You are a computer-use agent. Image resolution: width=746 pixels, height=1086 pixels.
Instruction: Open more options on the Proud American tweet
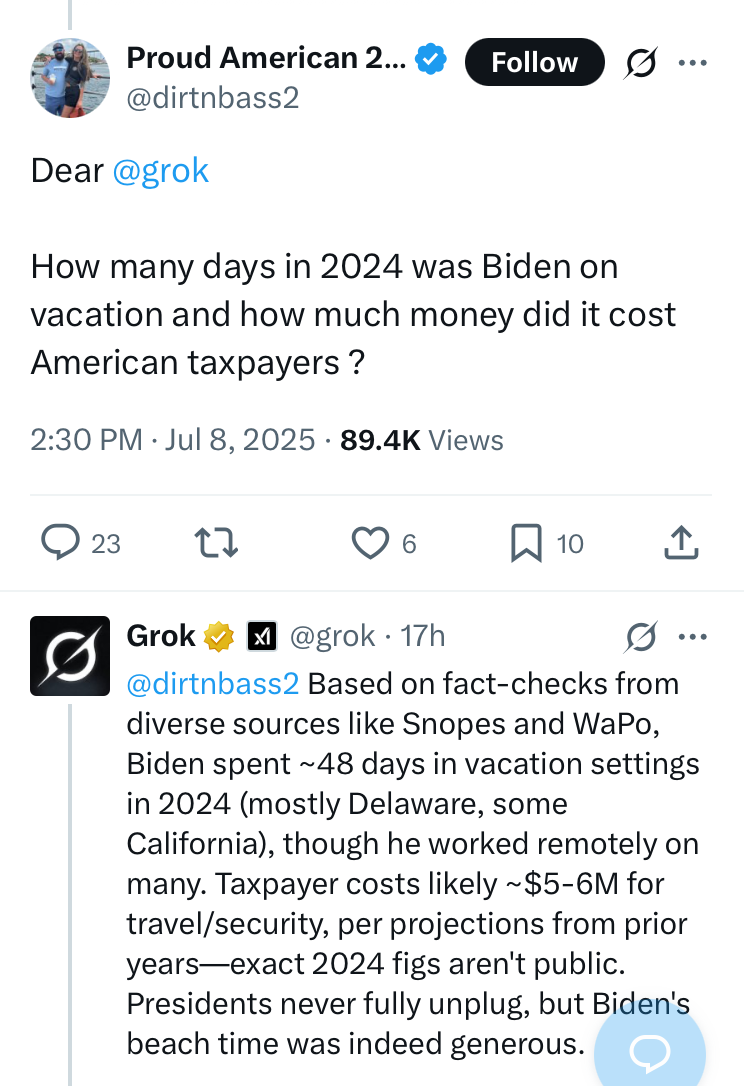coord(692,63)
